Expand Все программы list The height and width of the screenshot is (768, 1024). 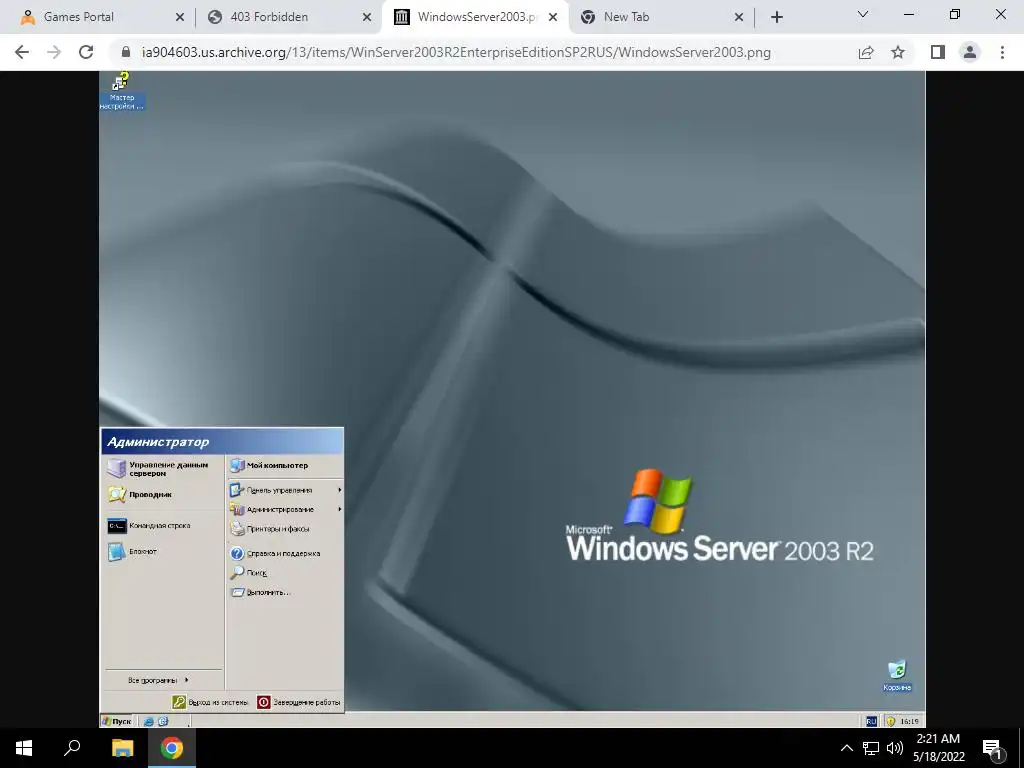(158, 680)
